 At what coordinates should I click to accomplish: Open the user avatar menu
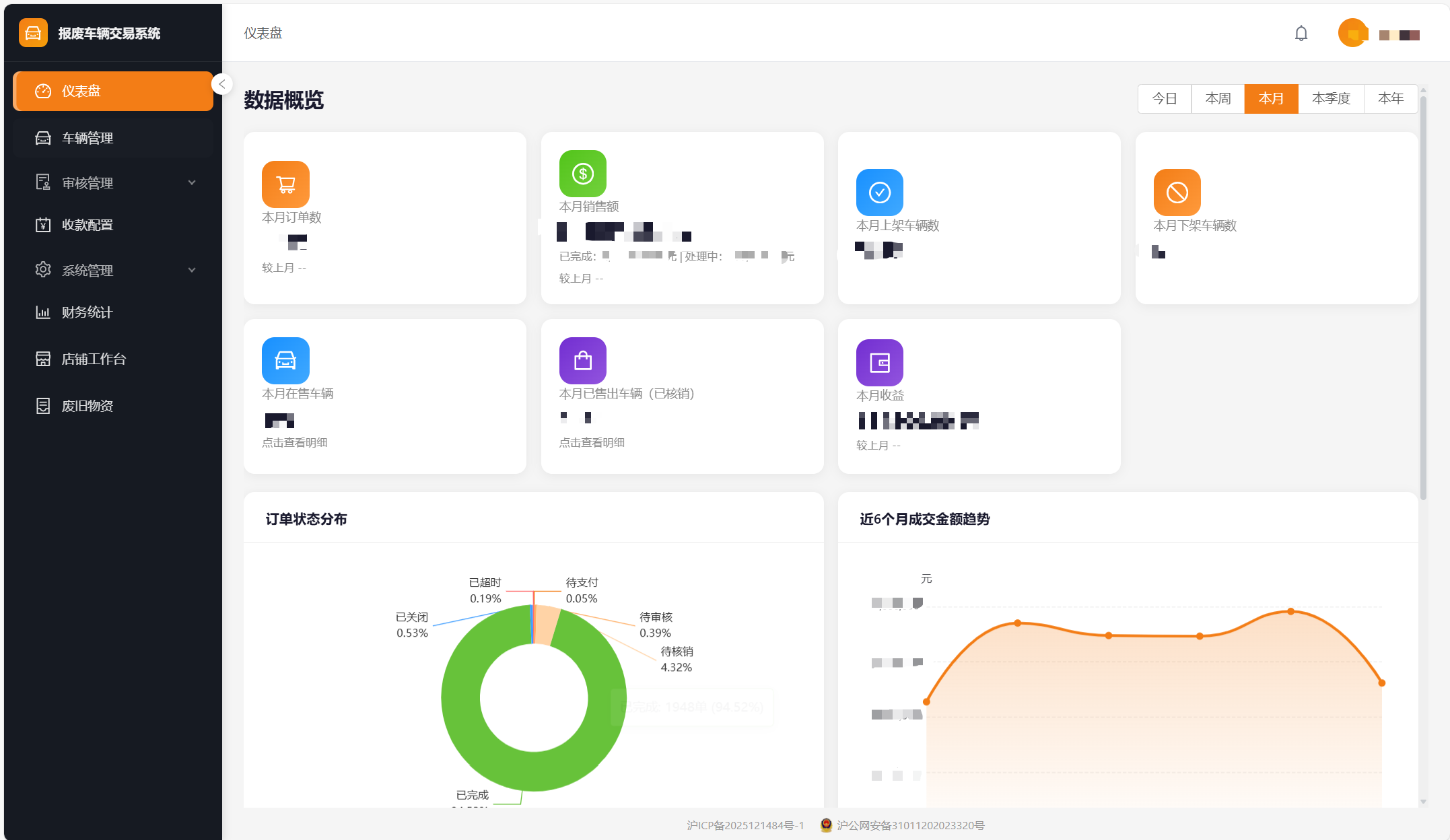point(1352,33)
